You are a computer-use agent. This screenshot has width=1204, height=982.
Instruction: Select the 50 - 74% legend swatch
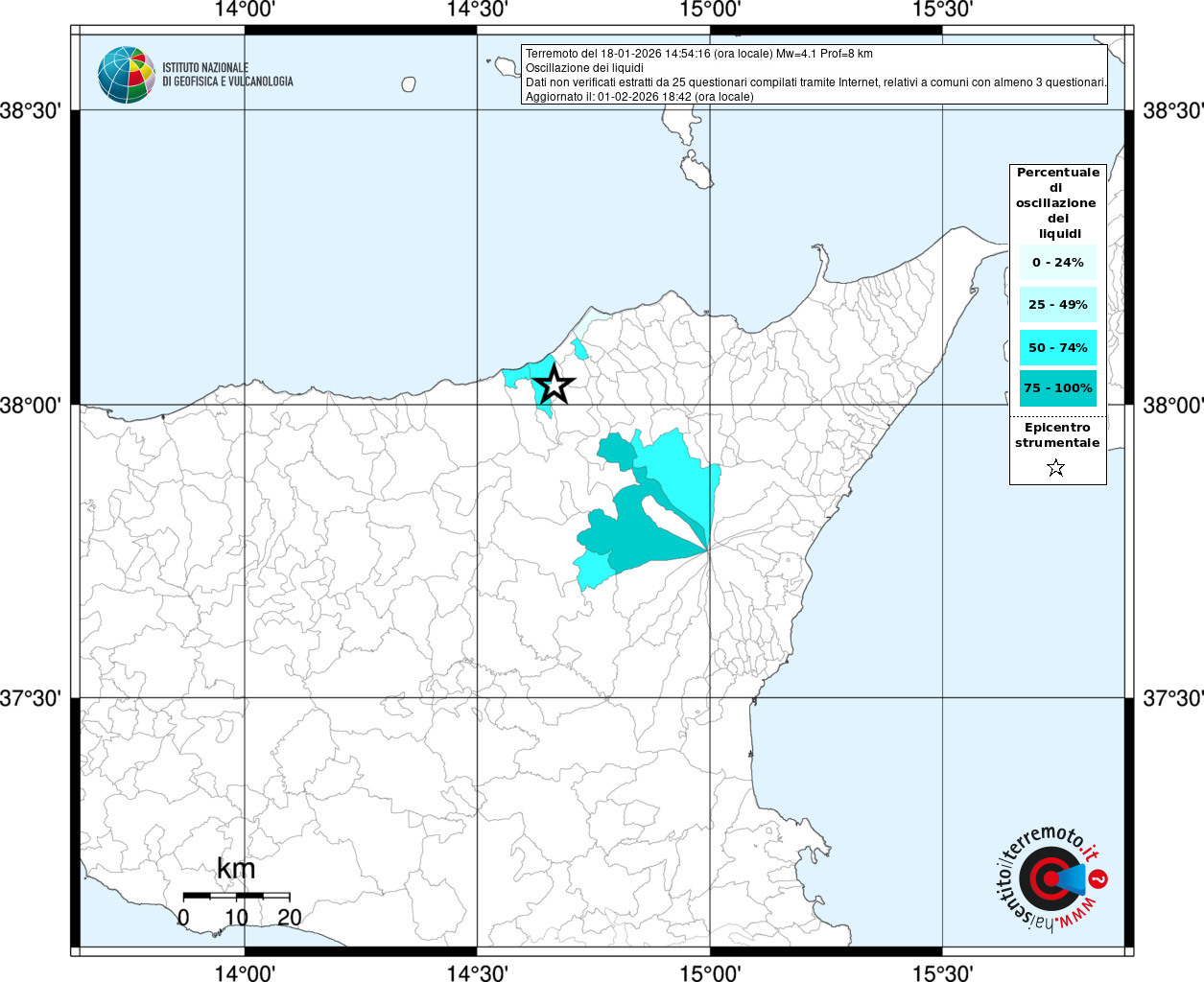click(1058, 347)
